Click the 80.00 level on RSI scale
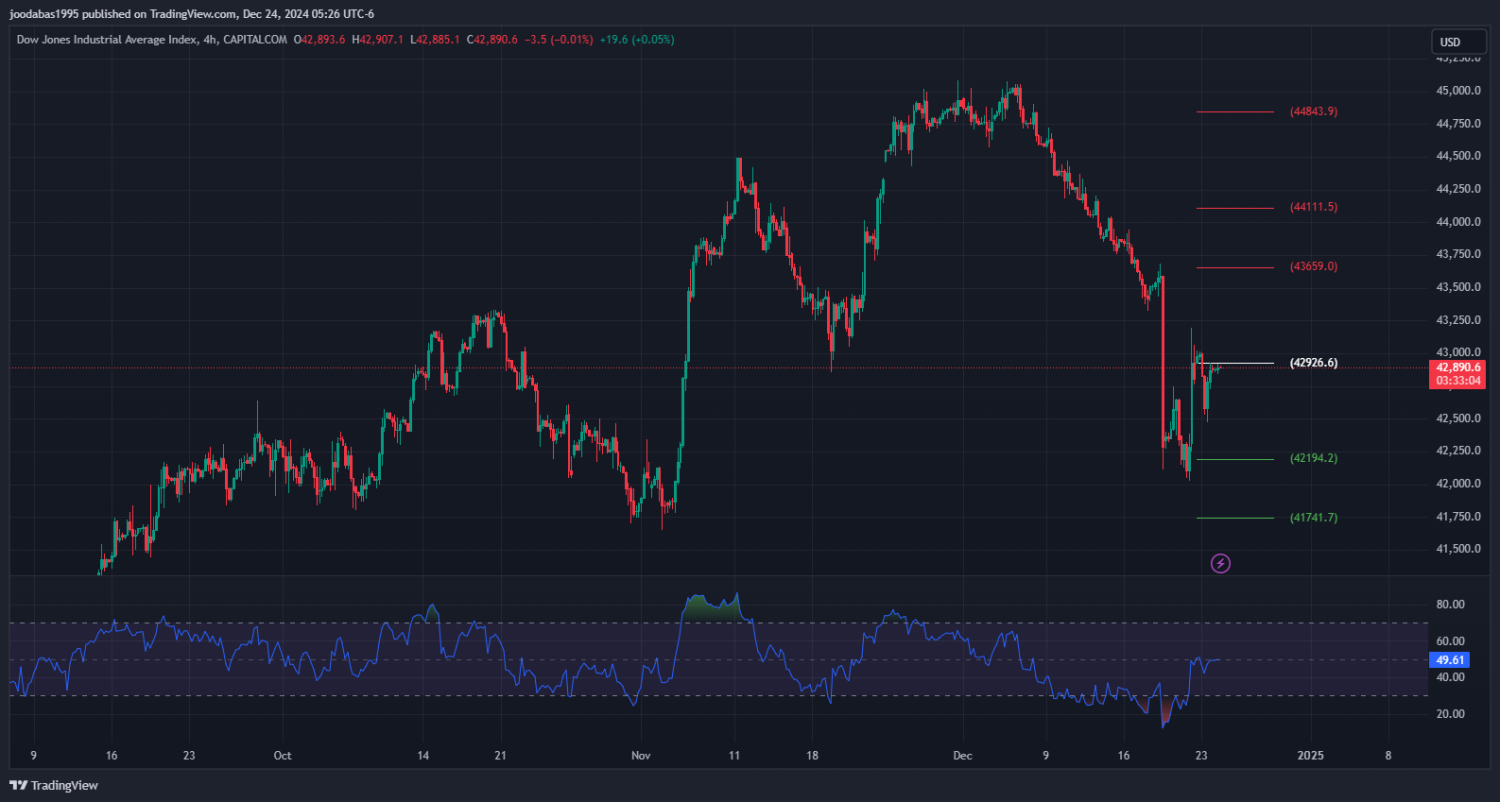 tap(1450, 605)
